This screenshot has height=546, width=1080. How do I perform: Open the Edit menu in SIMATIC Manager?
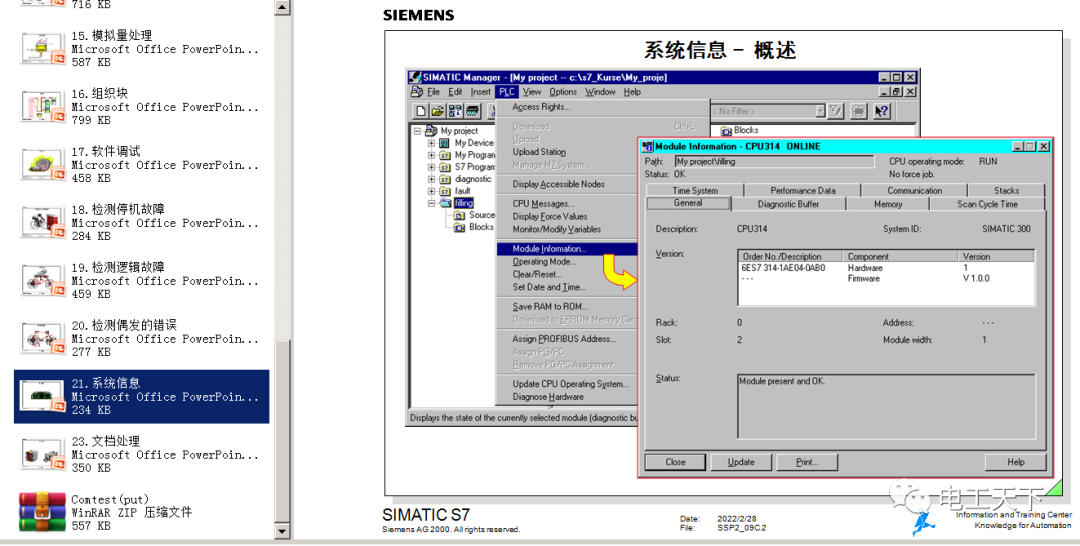point(455,92)
